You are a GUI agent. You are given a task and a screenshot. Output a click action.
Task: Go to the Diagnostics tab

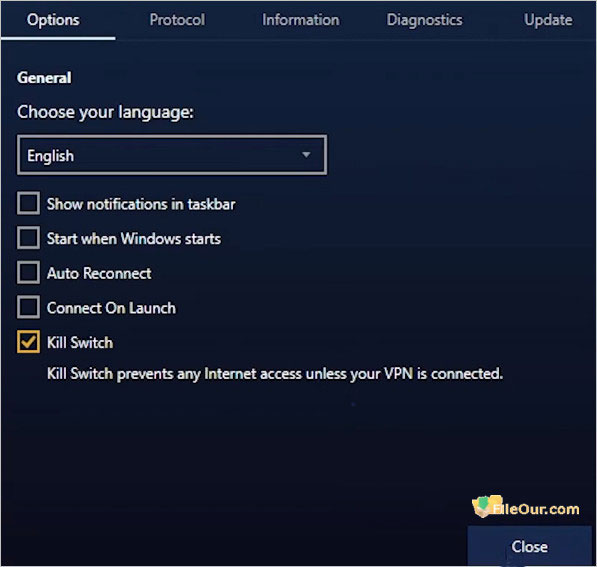pos(425,20)
